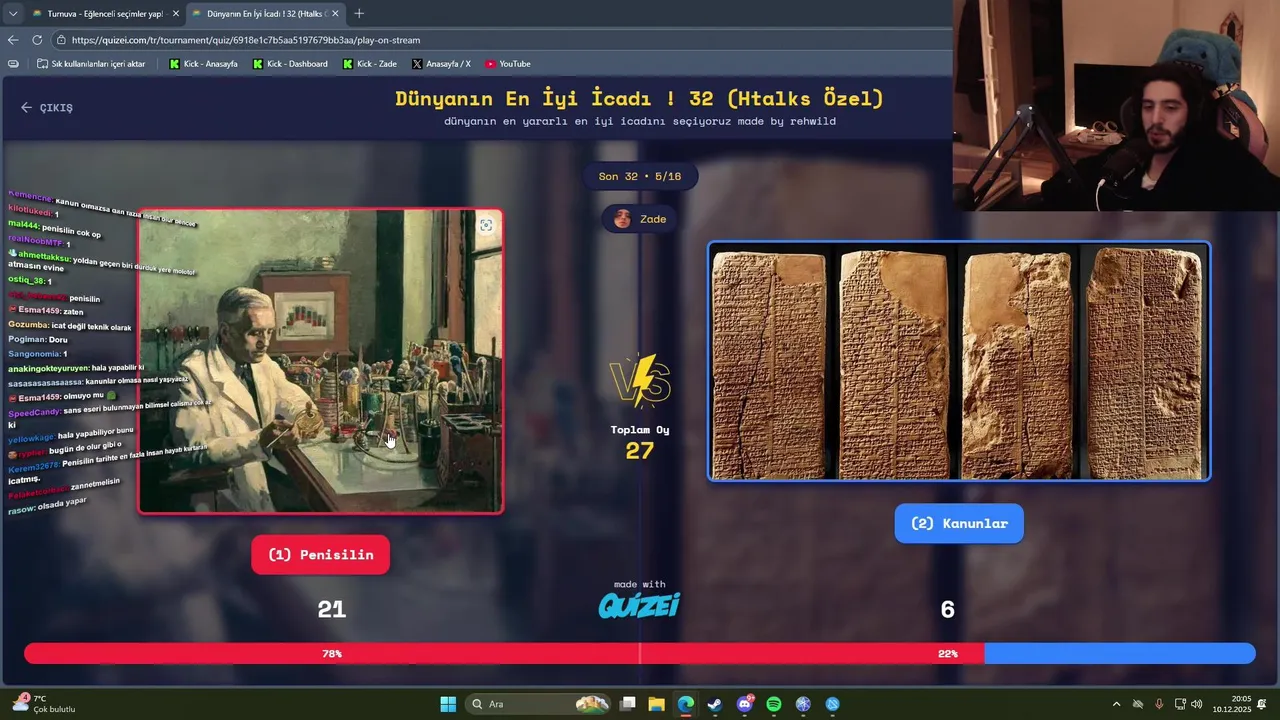1280x720 pixels.
Task: Open a new browser tab
Action: pos(359,14)
